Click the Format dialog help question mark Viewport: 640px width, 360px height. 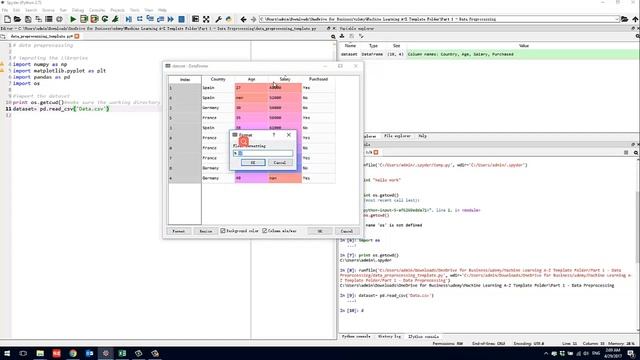tap(274, 135)
